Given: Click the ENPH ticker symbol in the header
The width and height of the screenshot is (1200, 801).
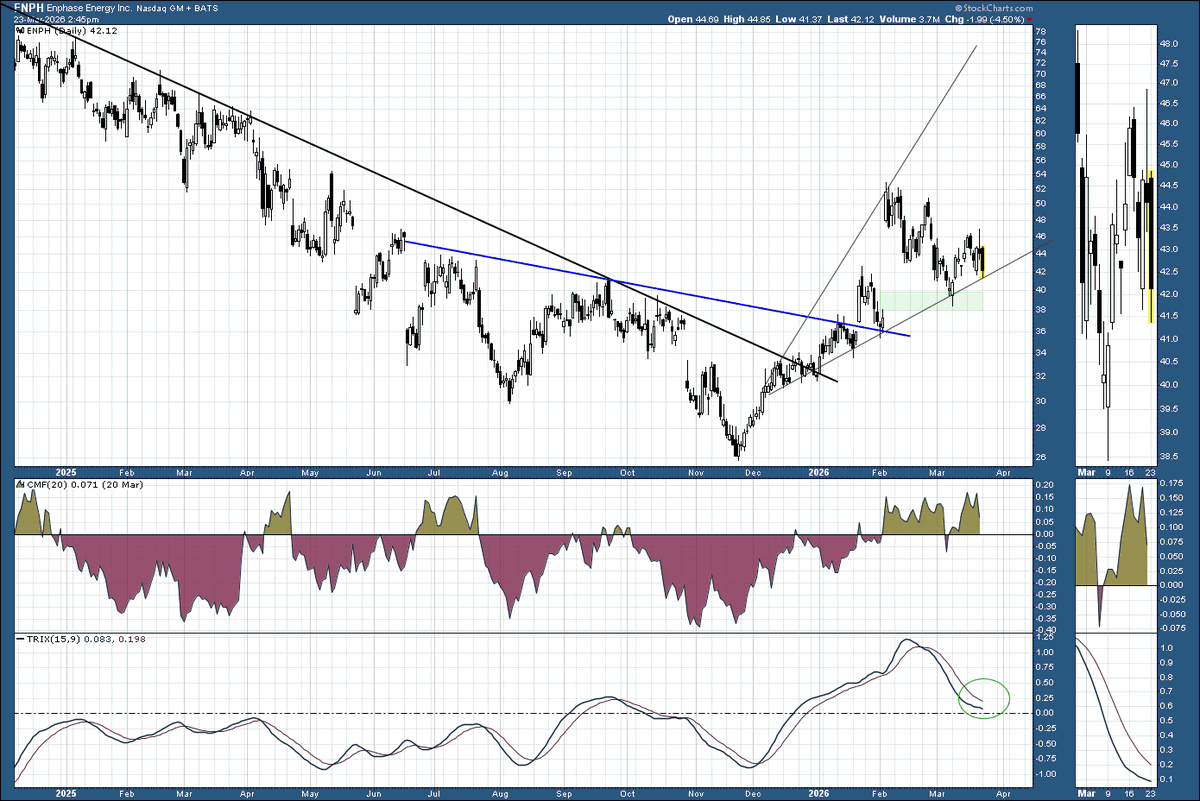Looking at the screenshot, I should point(28,7).
